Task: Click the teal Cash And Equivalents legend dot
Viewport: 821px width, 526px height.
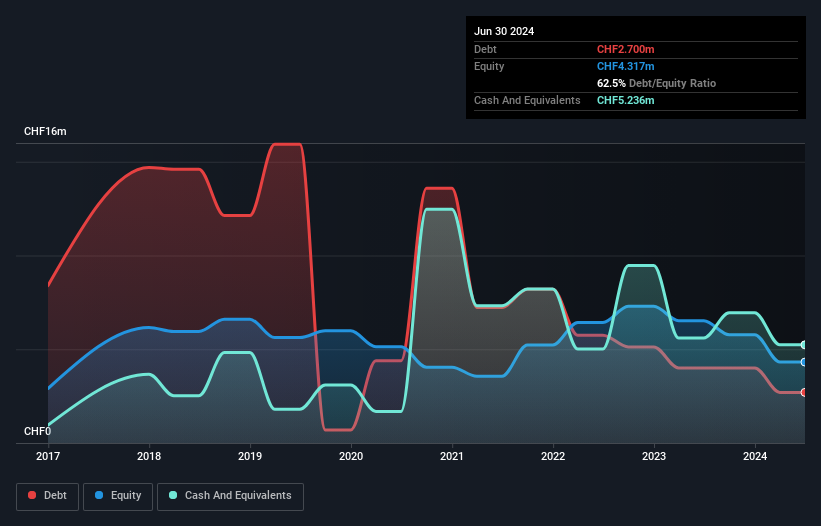Action: [x=173, y=495]
